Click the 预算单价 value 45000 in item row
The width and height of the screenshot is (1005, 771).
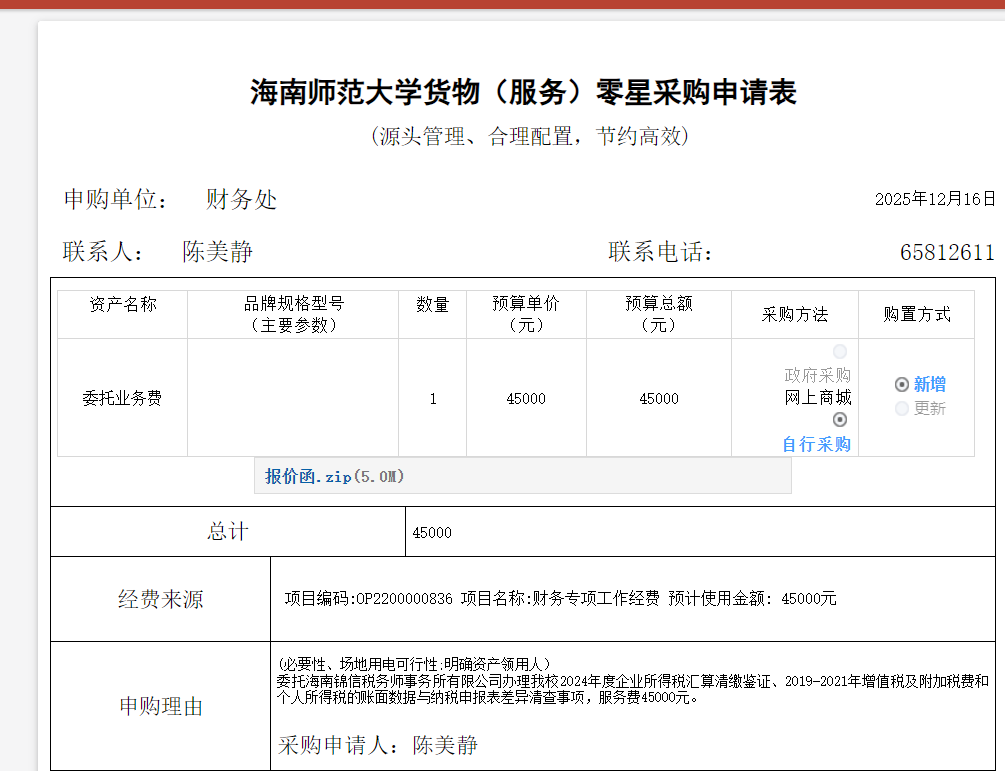coord(526,399)
